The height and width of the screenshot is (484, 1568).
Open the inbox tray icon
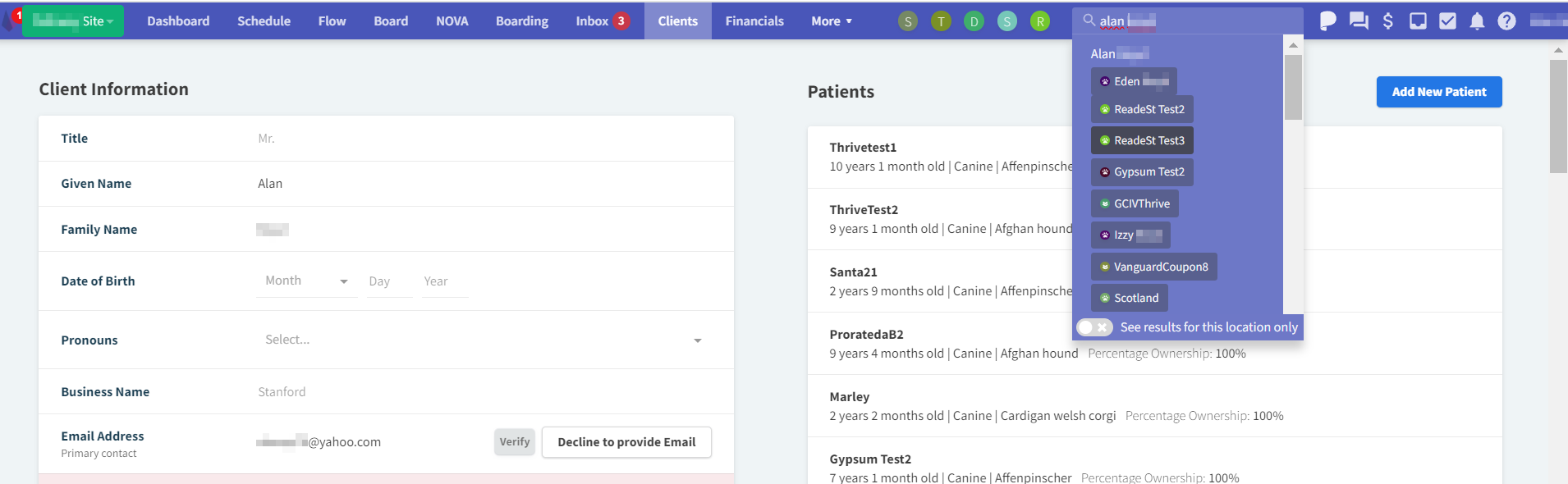(1418, 21)
